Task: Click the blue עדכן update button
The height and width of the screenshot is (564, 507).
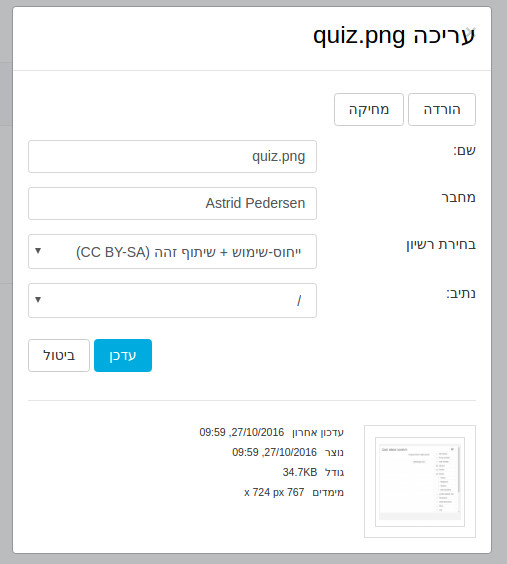Action: (x=123, y=355)
